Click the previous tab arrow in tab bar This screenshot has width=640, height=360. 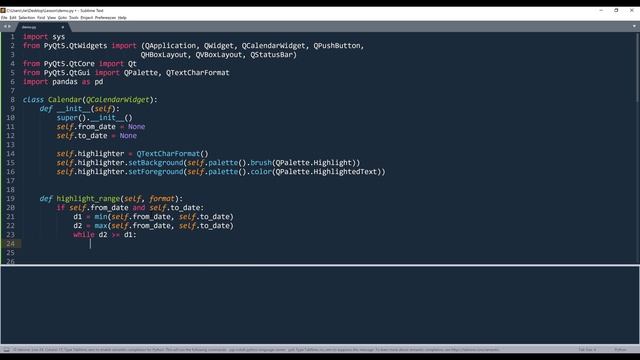click(x=5, y=27)
